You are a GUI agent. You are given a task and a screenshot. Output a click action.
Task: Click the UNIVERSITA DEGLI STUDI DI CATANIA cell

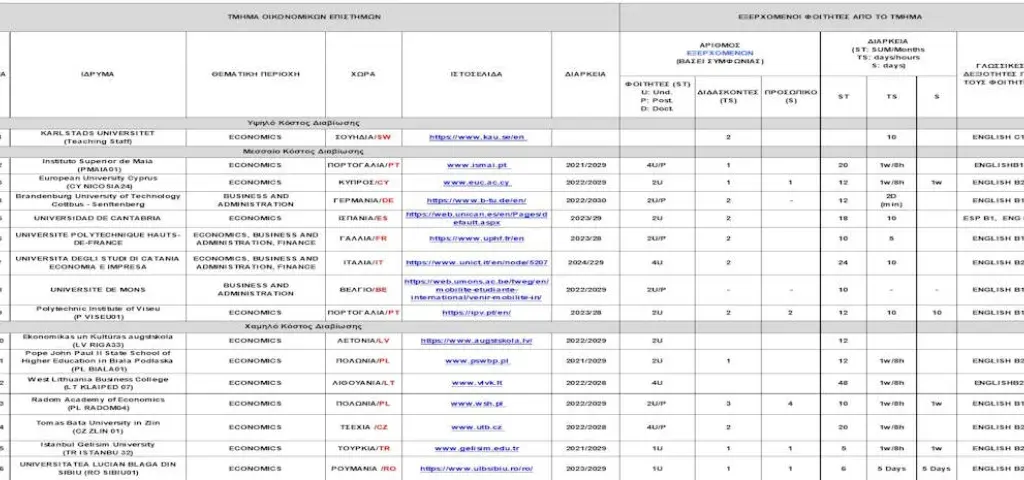(x=98, y=263)
